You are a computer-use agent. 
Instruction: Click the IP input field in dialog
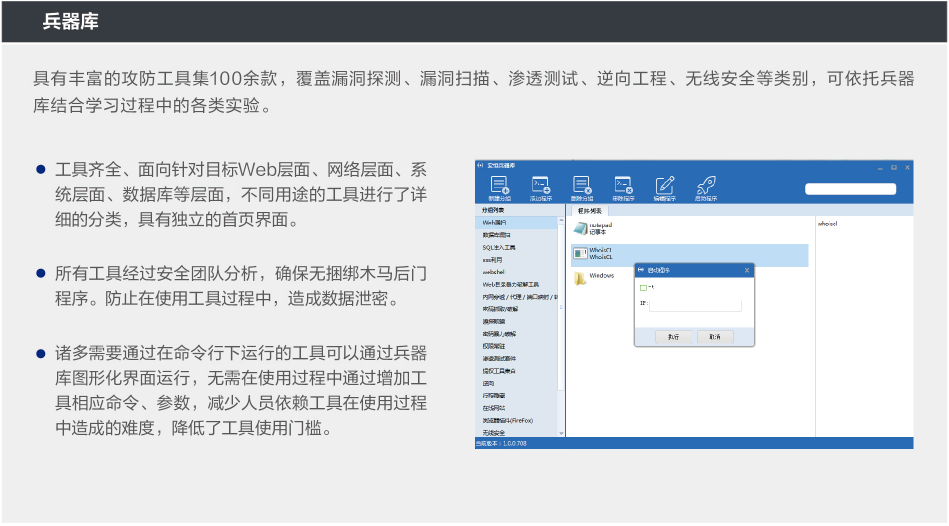coord(695,304)
